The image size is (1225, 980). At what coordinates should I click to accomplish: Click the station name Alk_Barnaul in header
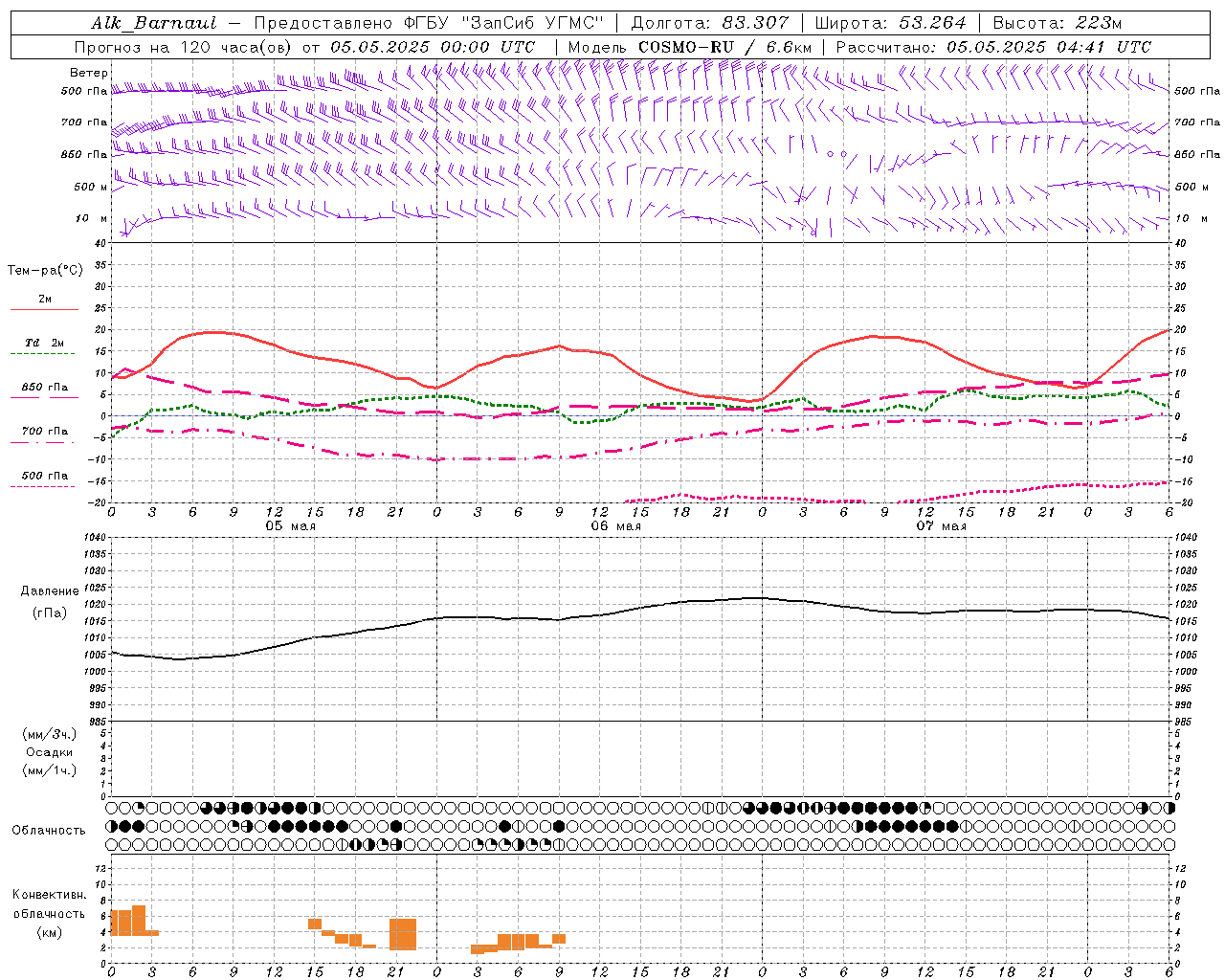[x=154, y=23]
